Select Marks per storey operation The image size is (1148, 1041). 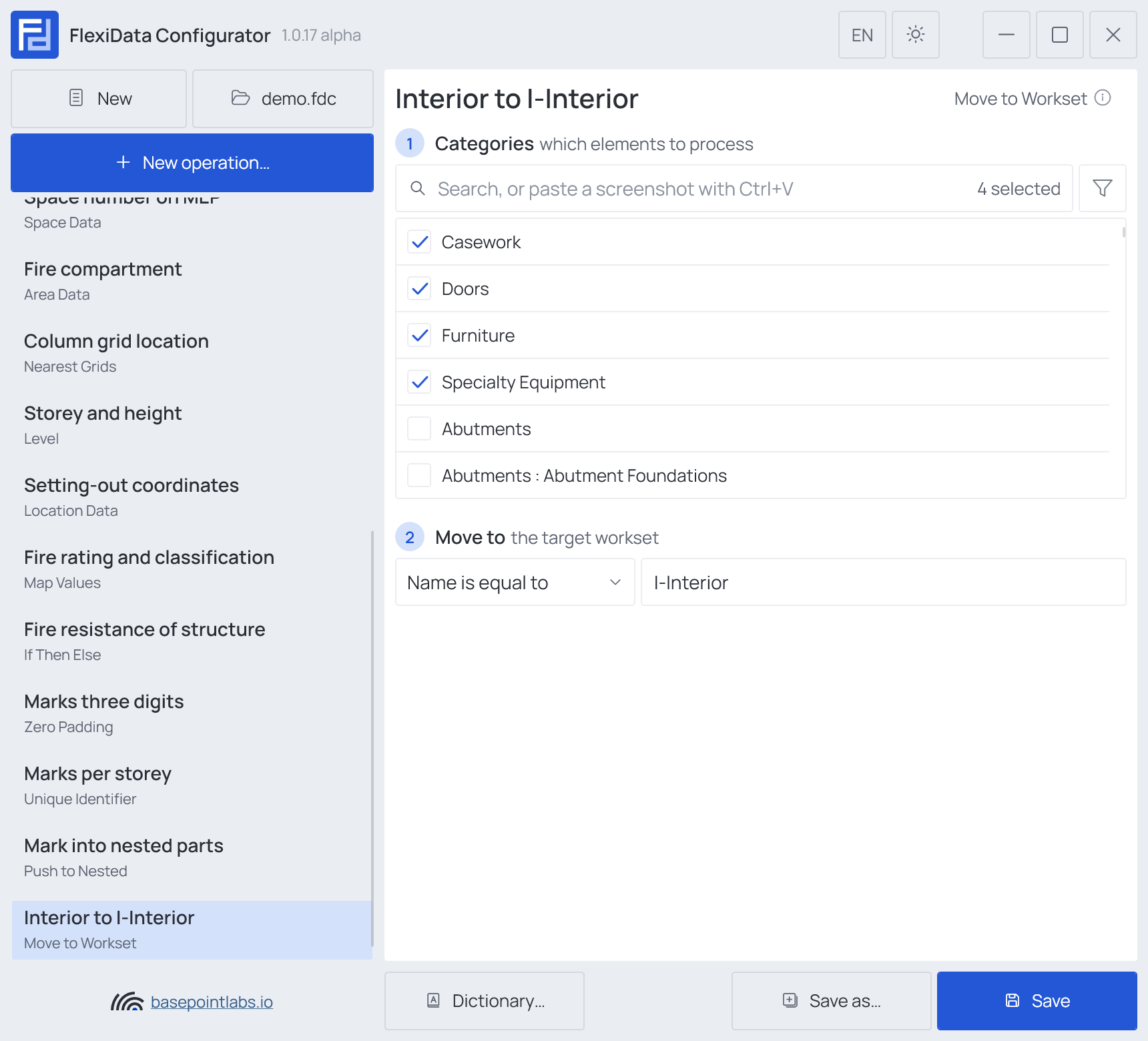click(191, 785)
